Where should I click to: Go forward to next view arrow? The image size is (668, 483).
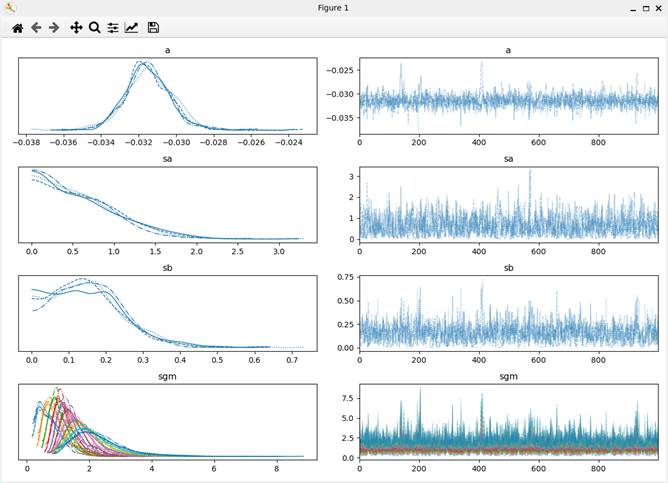[x=54, y=28]
